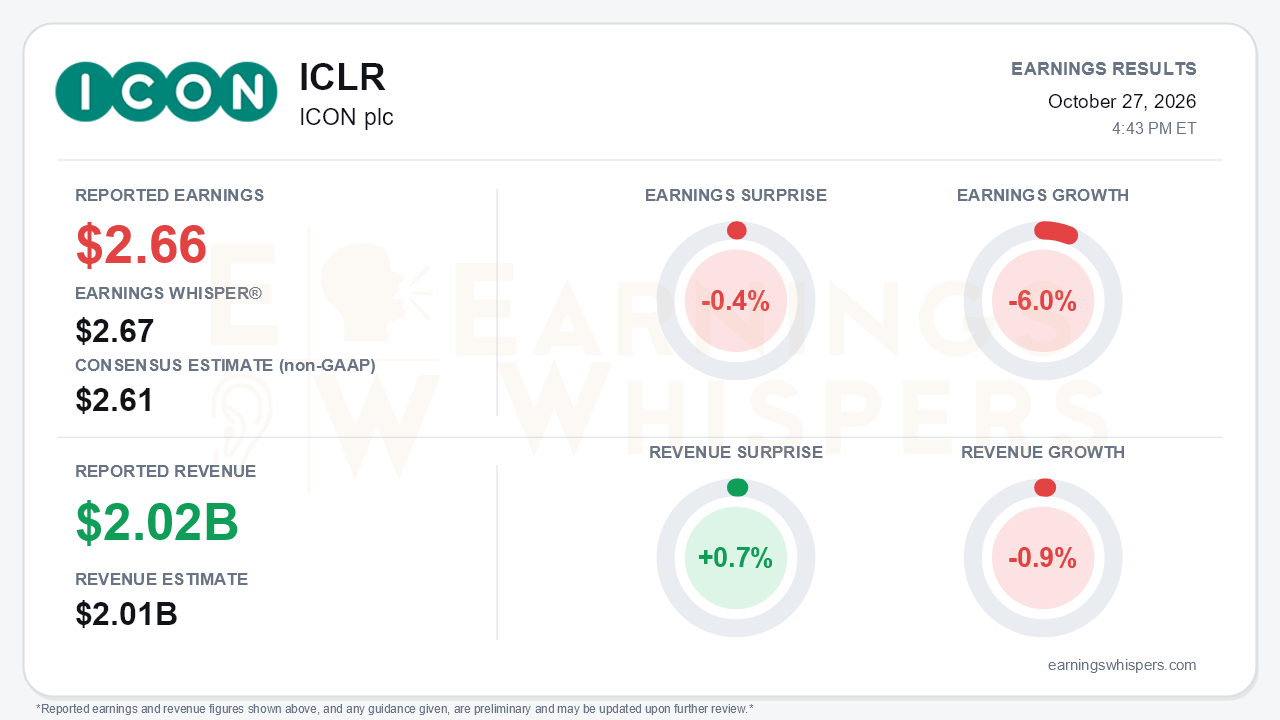Open the earningswhispers.com link
This screenshot has height=720, width=1280.
[1122, 665]
